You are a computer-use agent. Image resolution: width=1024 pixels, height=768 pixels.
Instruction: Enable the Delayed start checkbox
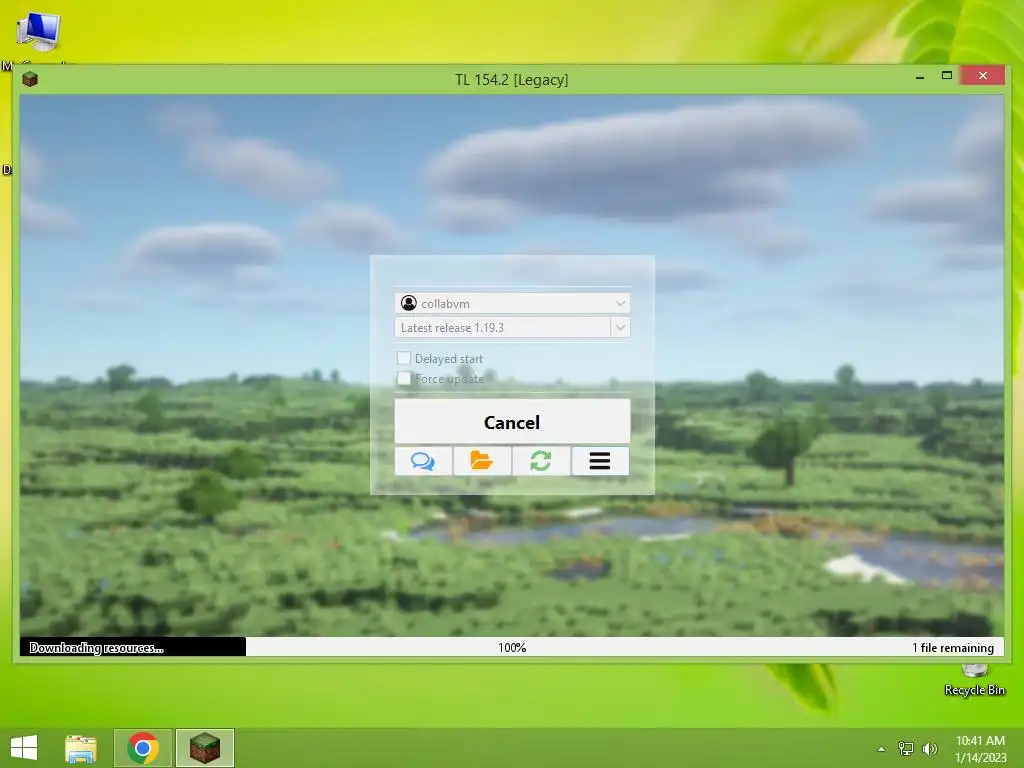coord(404,358)
